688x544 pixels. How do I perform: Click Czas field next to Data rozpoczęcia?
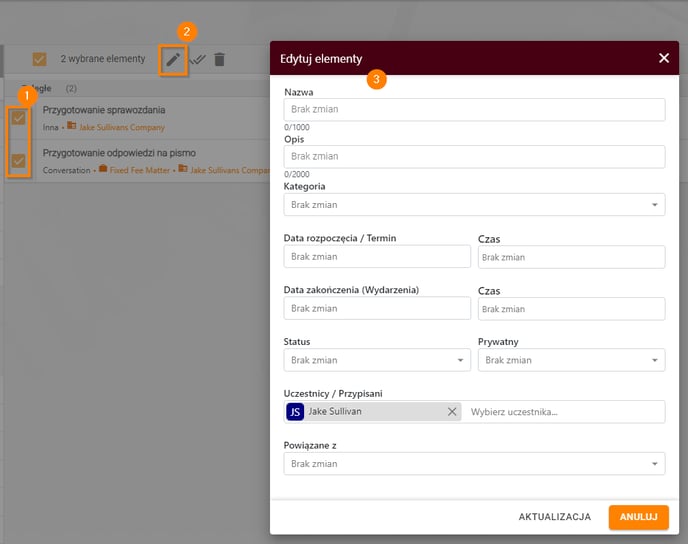(571, 257)
